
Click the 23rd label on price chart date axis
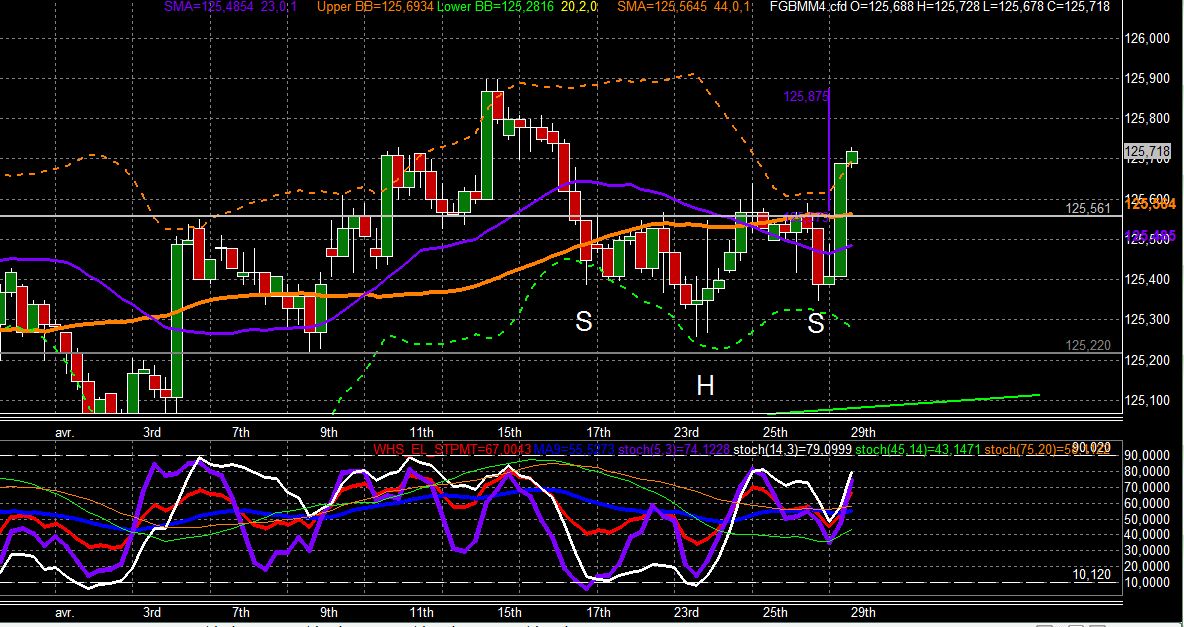tap(686, 432)
